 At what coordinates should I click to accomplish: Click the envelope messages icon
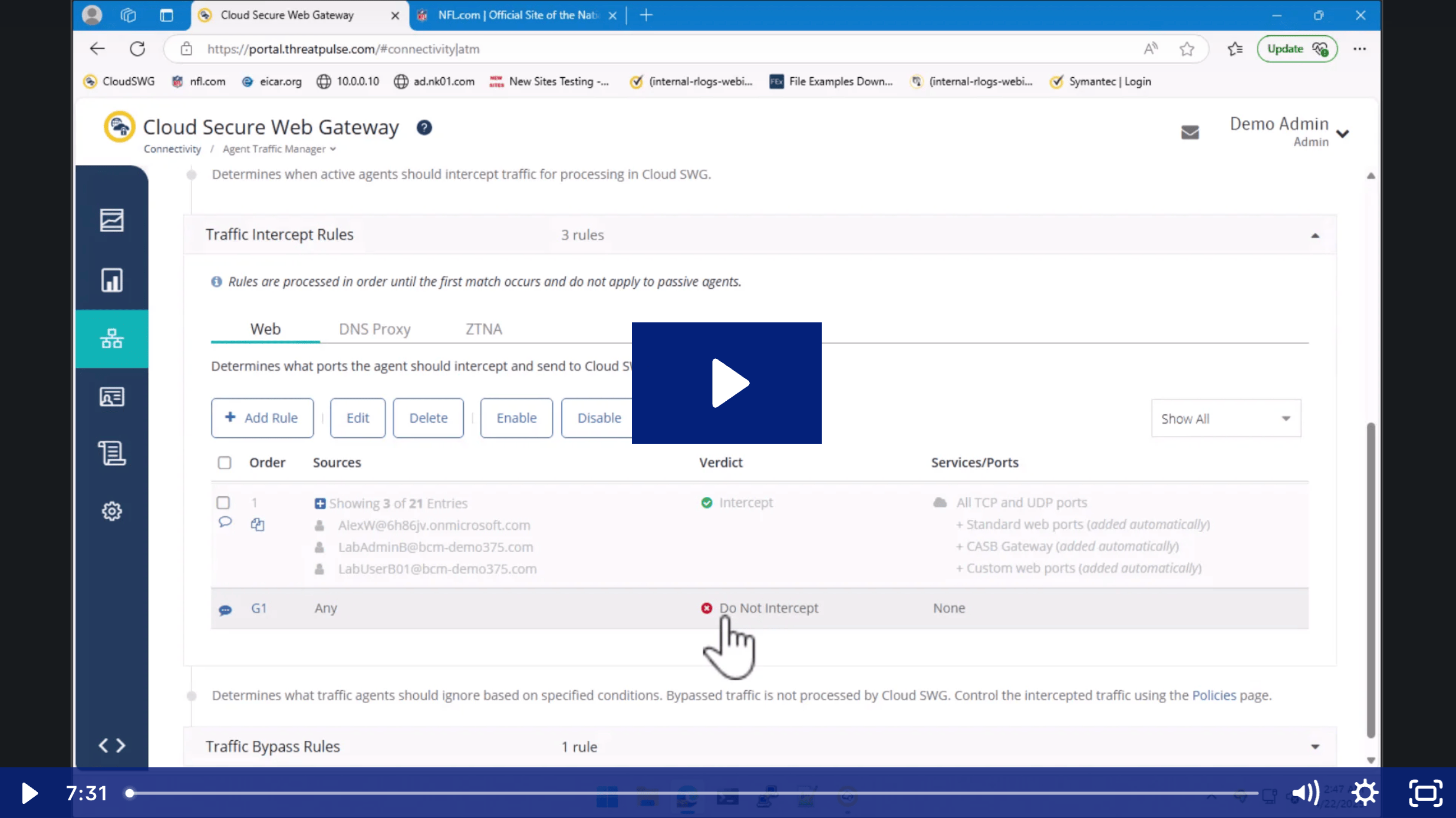click(x=1190, y=132)
